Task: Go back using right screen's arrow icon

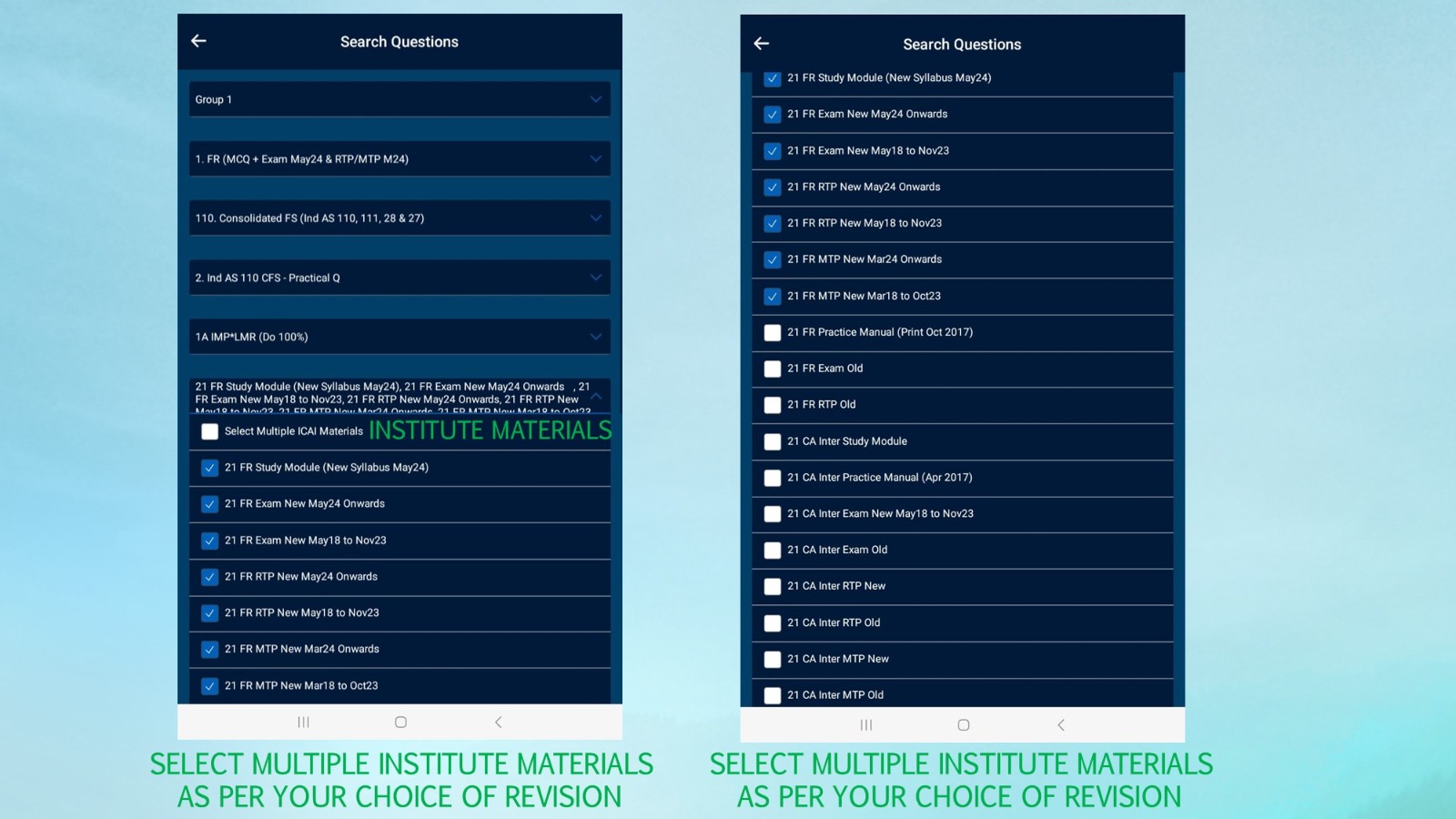Action: (762, 44)
